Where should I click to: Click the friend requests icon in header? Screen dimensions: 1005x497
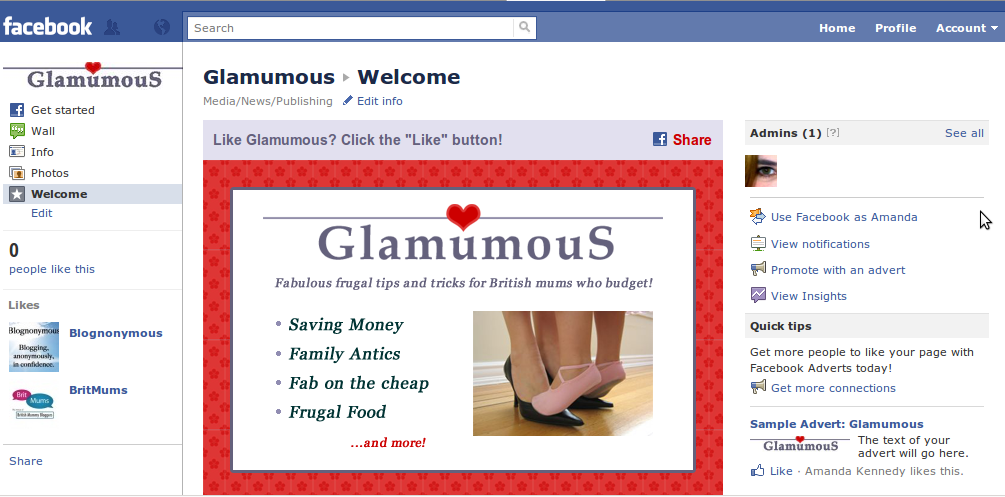[112, 27]
